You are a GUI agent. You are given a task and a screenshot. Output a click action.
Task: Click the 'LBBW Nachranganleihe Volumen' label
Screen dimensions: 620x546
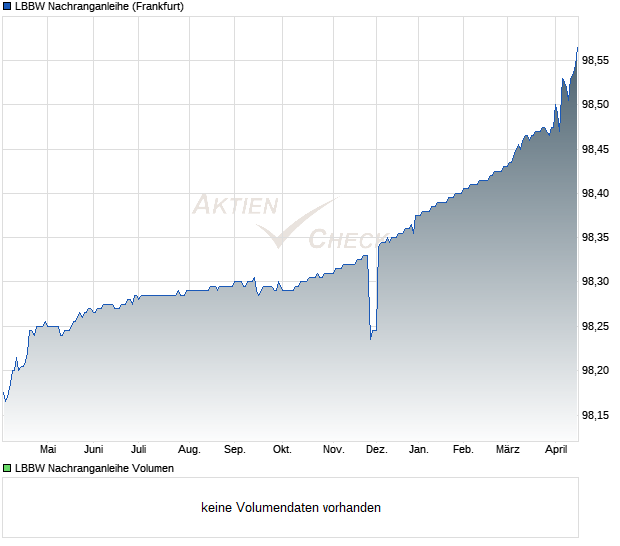[x=95, y=469]
